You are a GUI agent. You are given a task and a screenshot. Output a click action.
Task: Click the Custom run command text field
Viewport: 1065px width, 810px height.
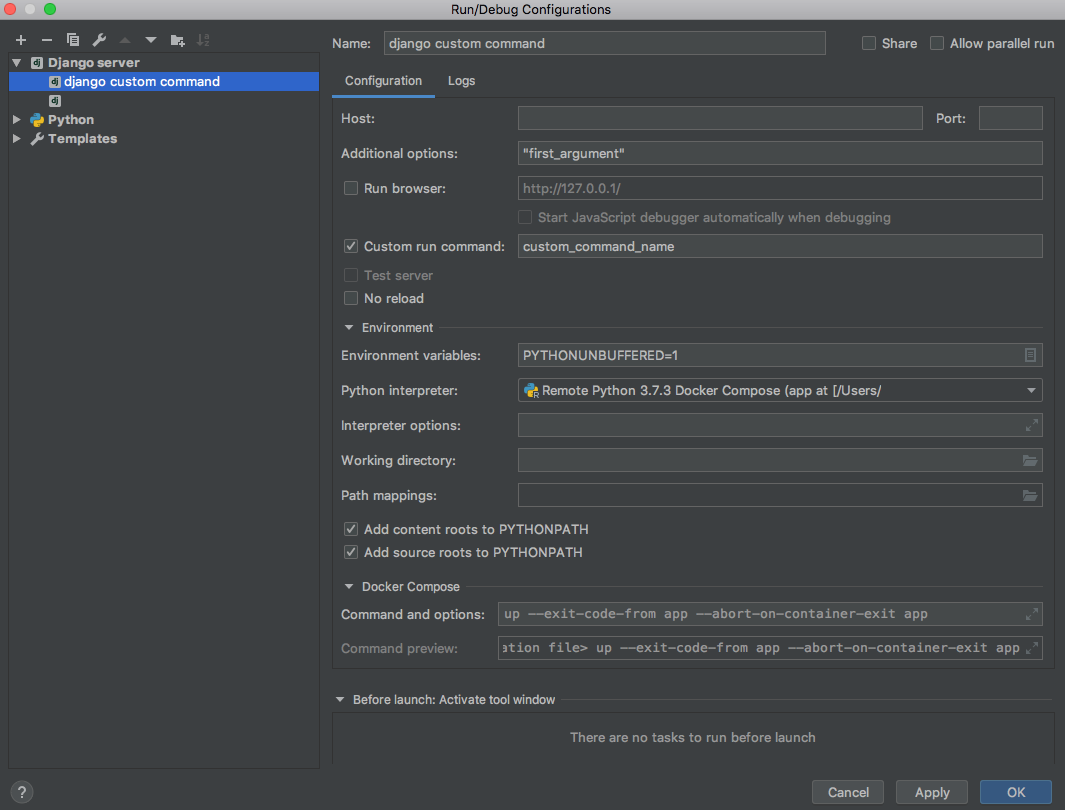780,246
